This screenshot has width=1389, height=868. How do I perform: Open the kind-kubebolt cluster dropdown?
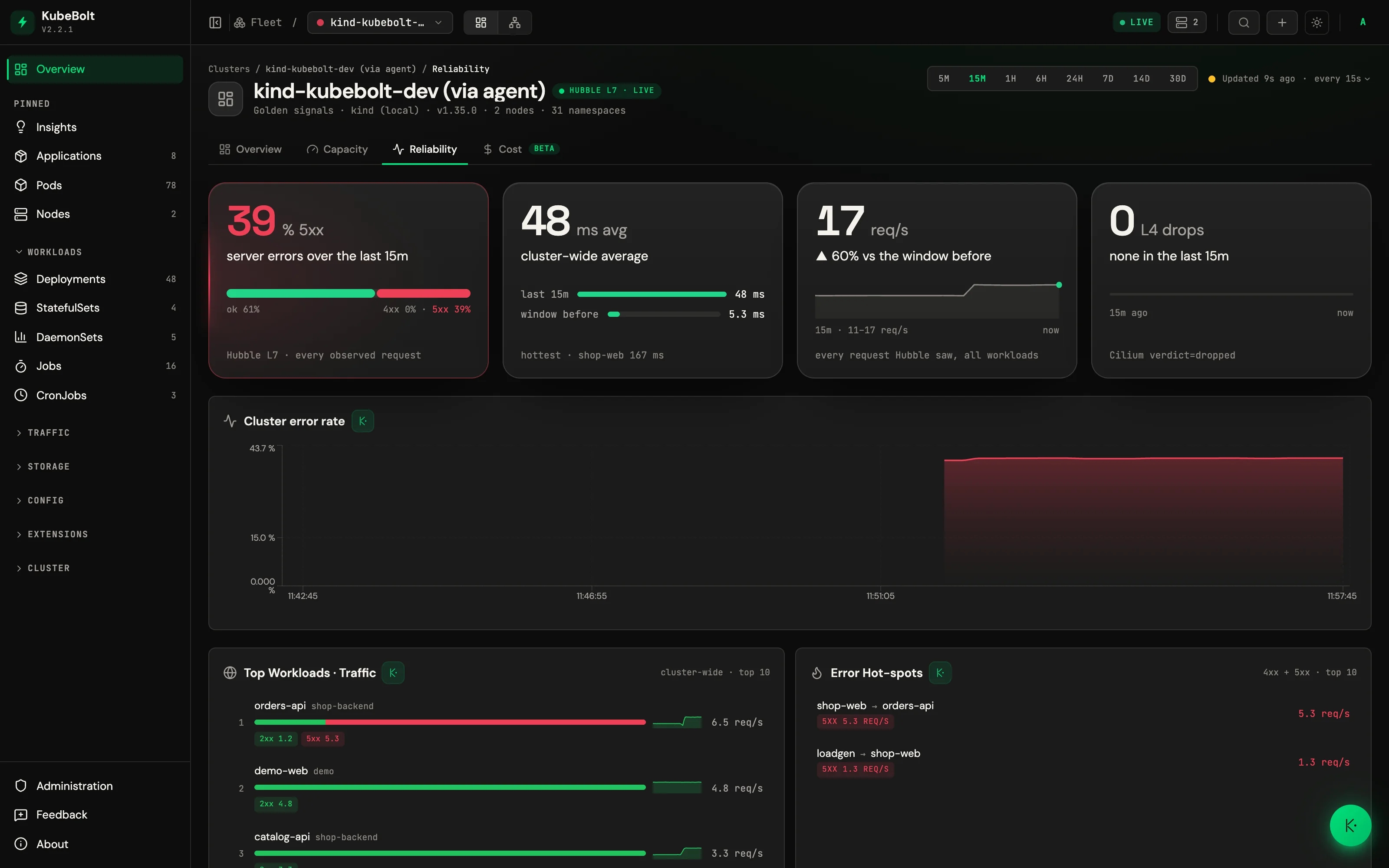pyautogui.click(x=380, y=23)
